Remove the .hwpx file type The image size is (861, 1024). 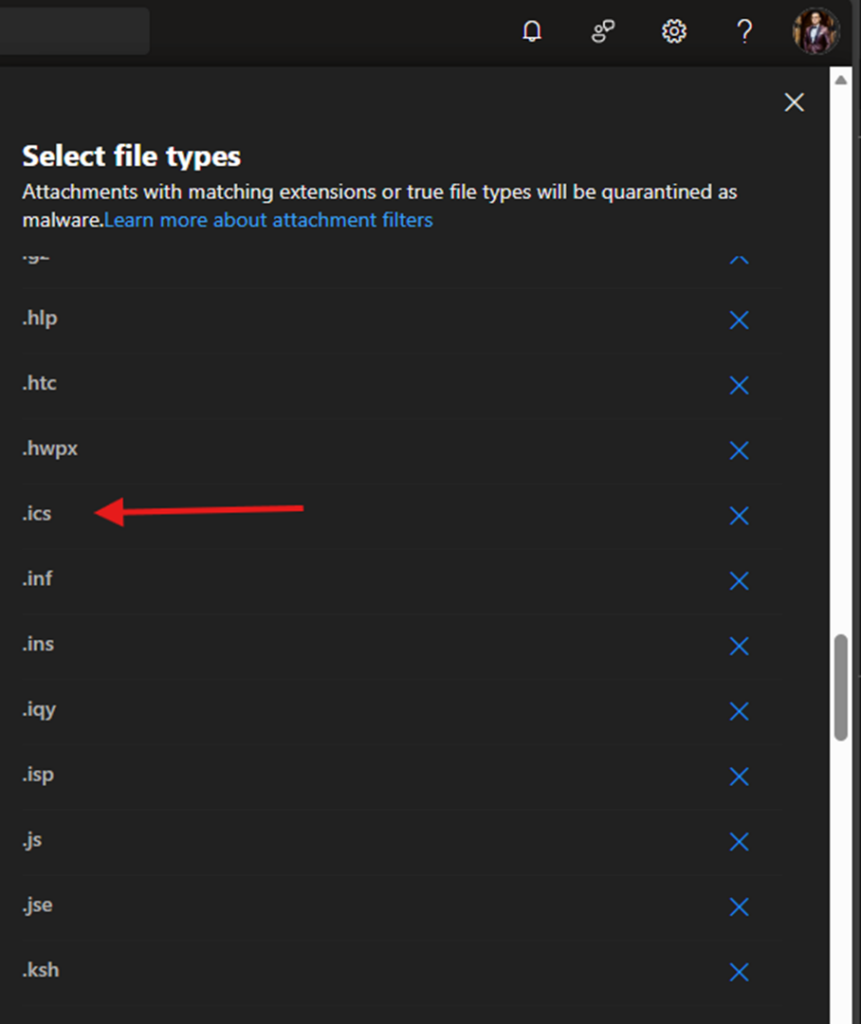(739, 450)
